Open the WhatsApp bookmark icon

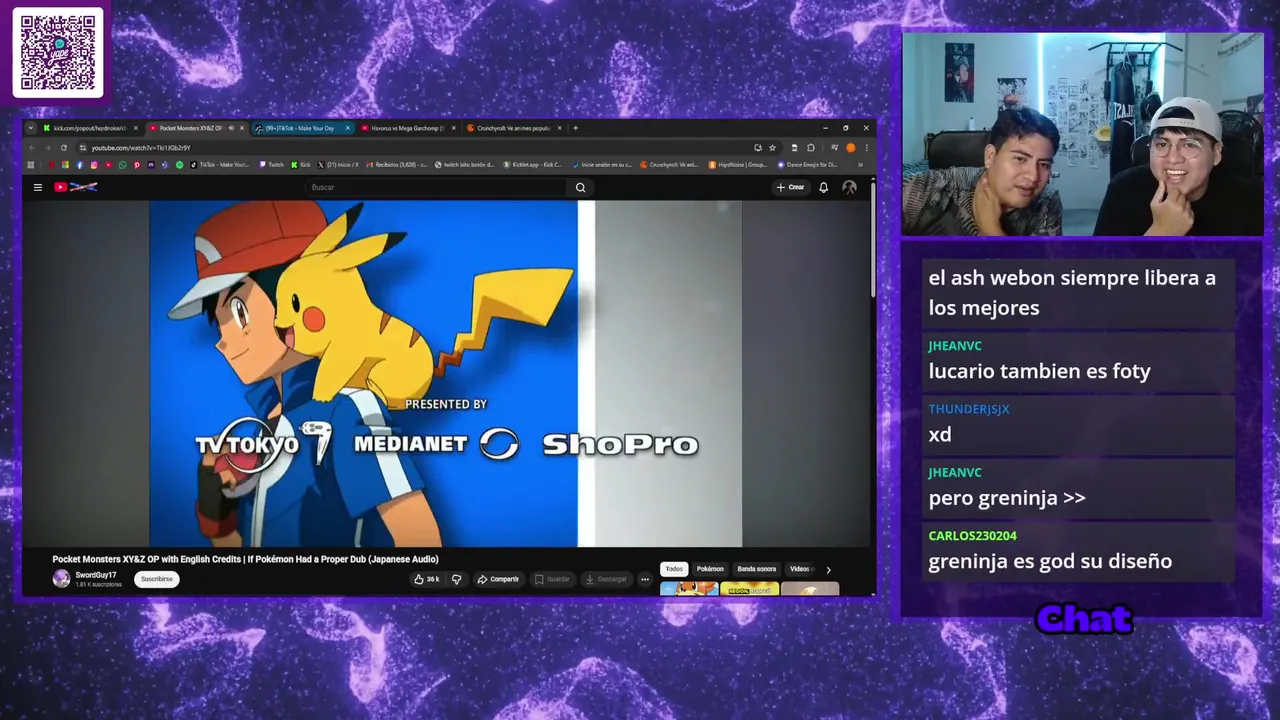122,164
